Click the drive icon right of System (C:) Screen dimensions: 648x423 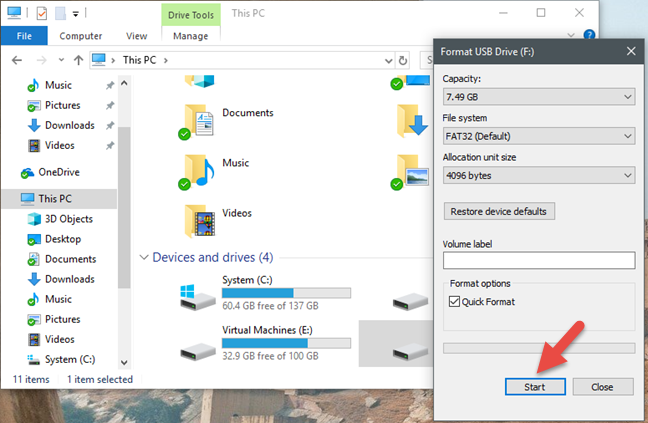click(x=411, y=302)
